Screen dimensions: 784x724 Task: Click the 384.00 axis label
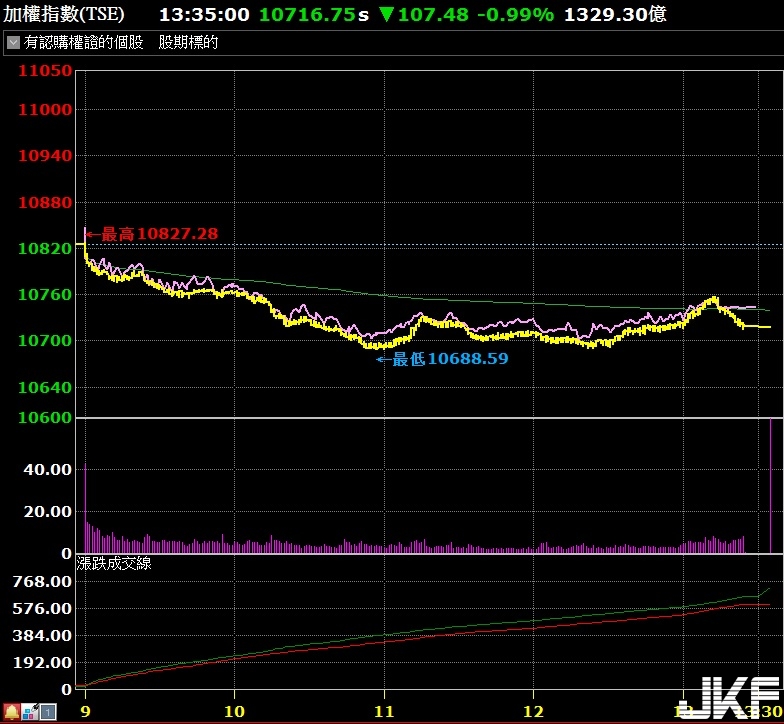click(x=42, y=636)
